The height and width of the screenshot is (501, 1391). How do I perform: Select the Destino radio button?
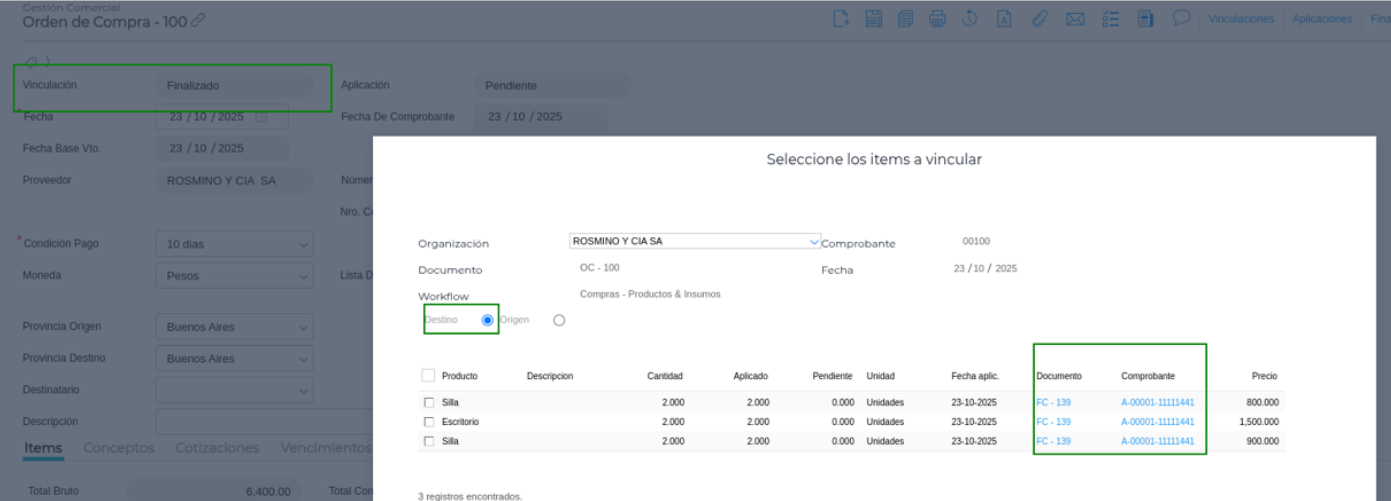pos(488,320)
